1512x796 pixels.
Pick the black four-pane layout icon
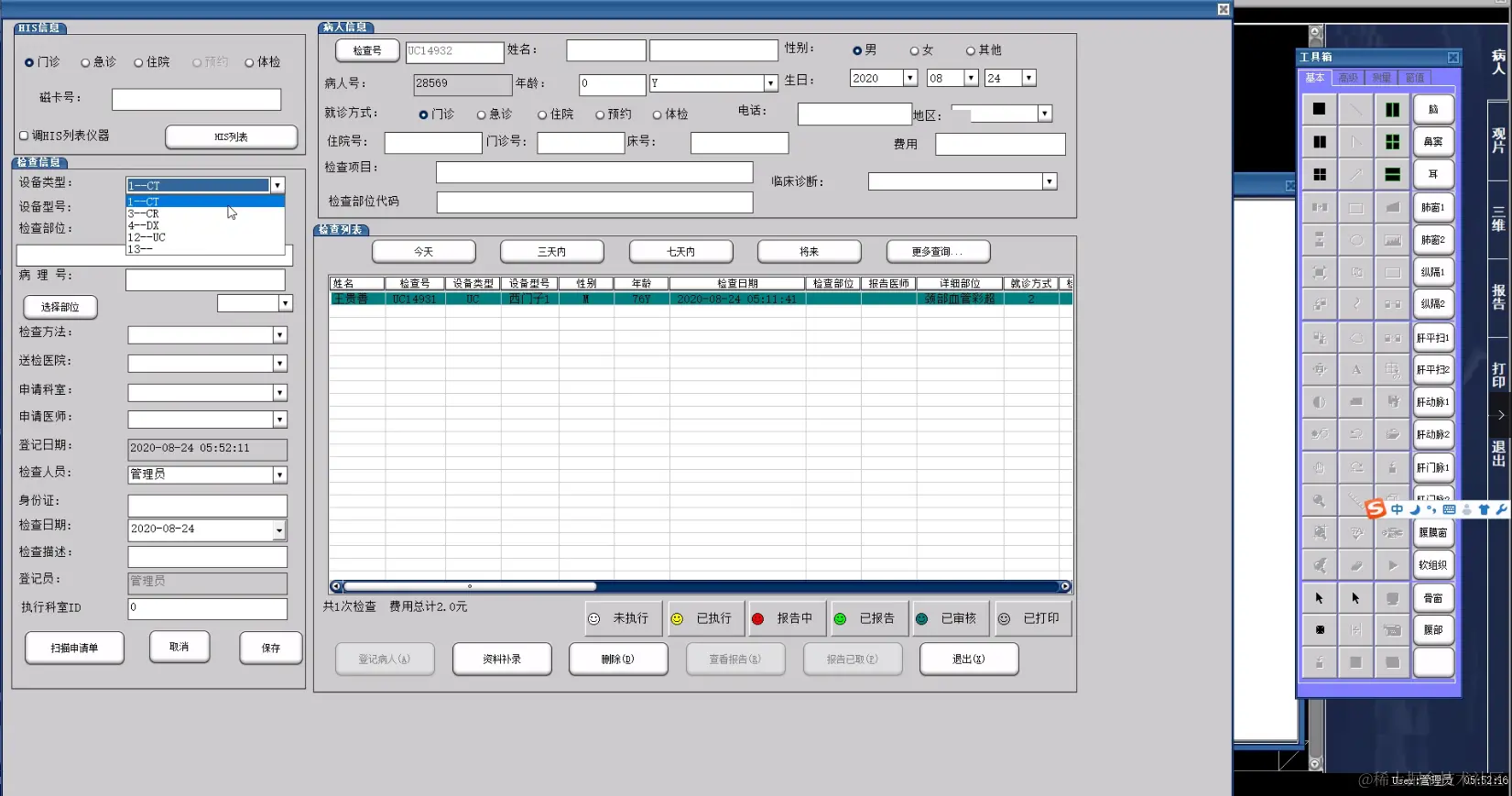pyautogui.click(x=1319, y=174)
